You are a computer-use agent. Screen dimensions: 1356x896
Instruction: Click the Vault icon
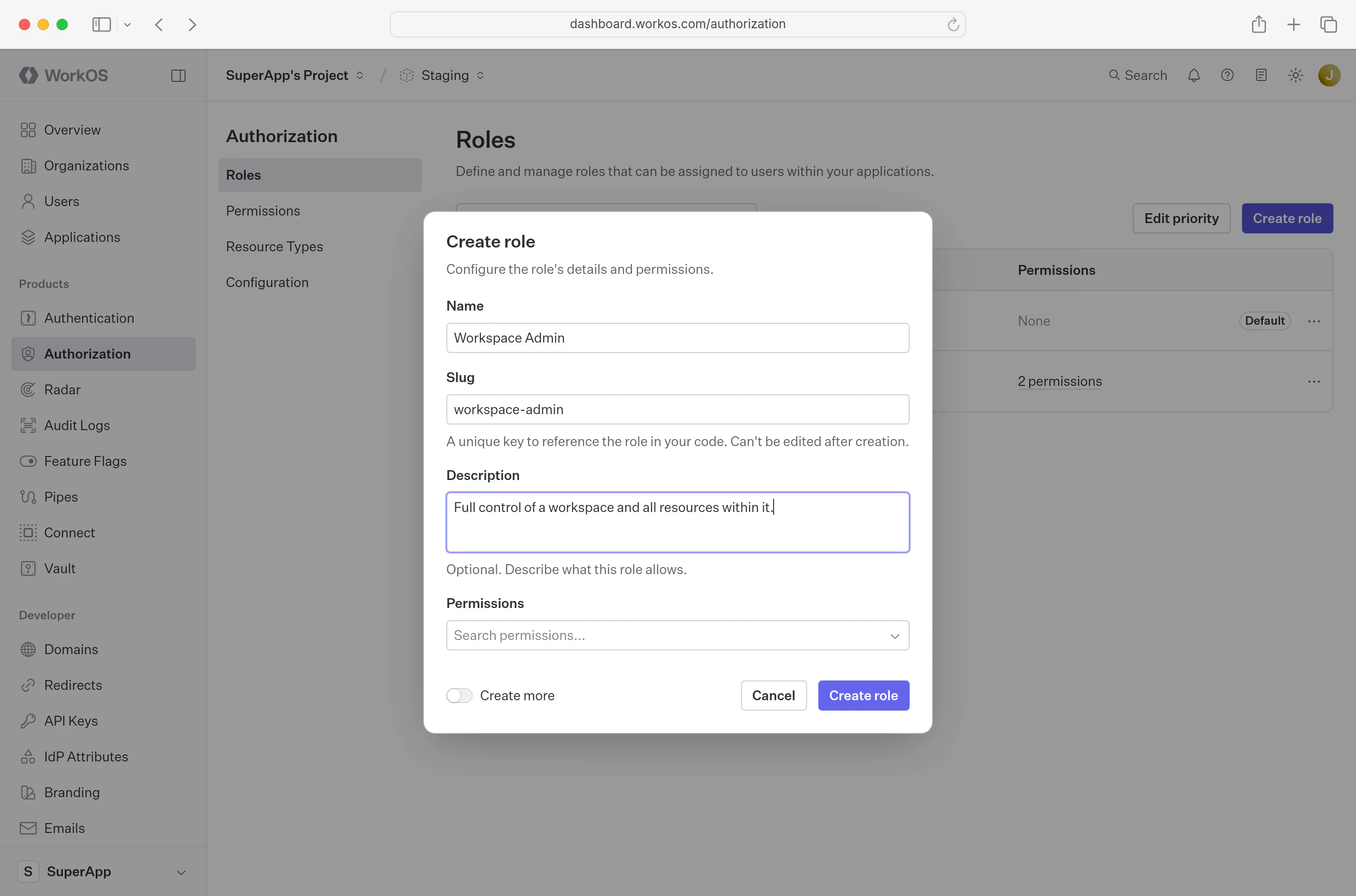(x=28, y=568)
